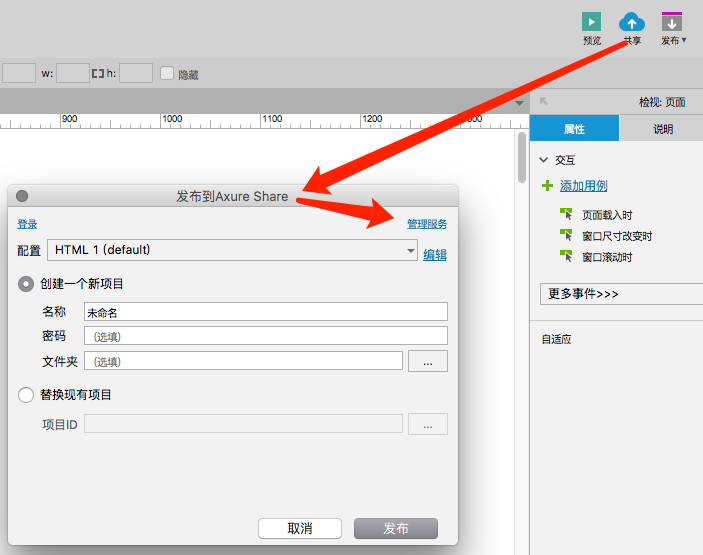Click the 取消 cancel button
Viewport: 703px width, 555px height.
300,529
